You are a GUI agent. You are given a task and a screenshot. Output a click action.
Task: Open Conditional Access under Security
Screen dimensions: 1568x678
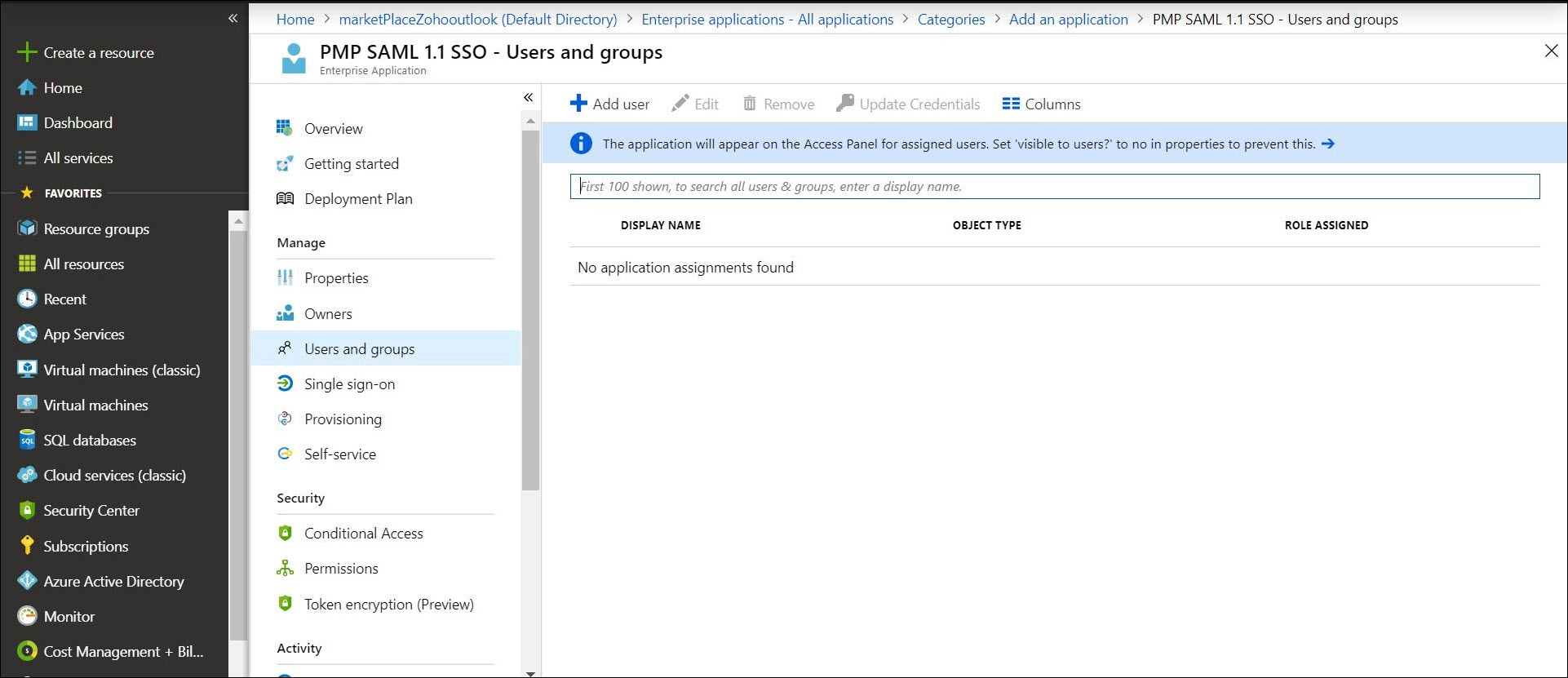point(363,534)
